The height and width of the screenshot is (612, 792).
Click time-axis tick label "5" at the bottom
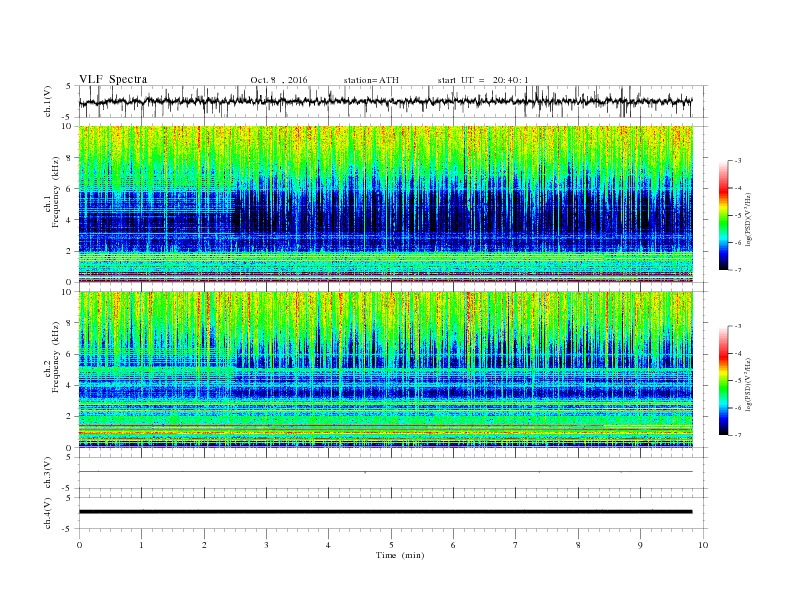(391, 545)
